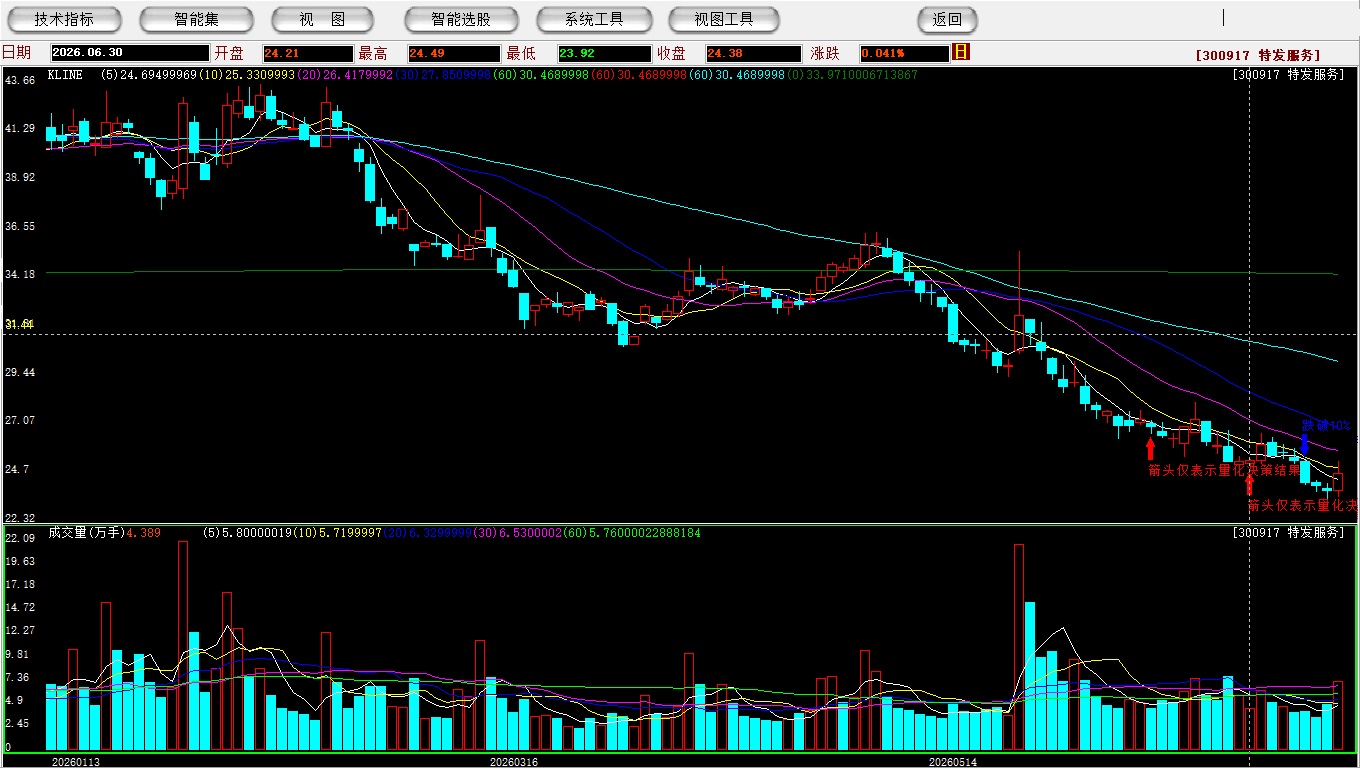
Task: Click the 涨跌 value 0.041%
Action: [903, 54]
